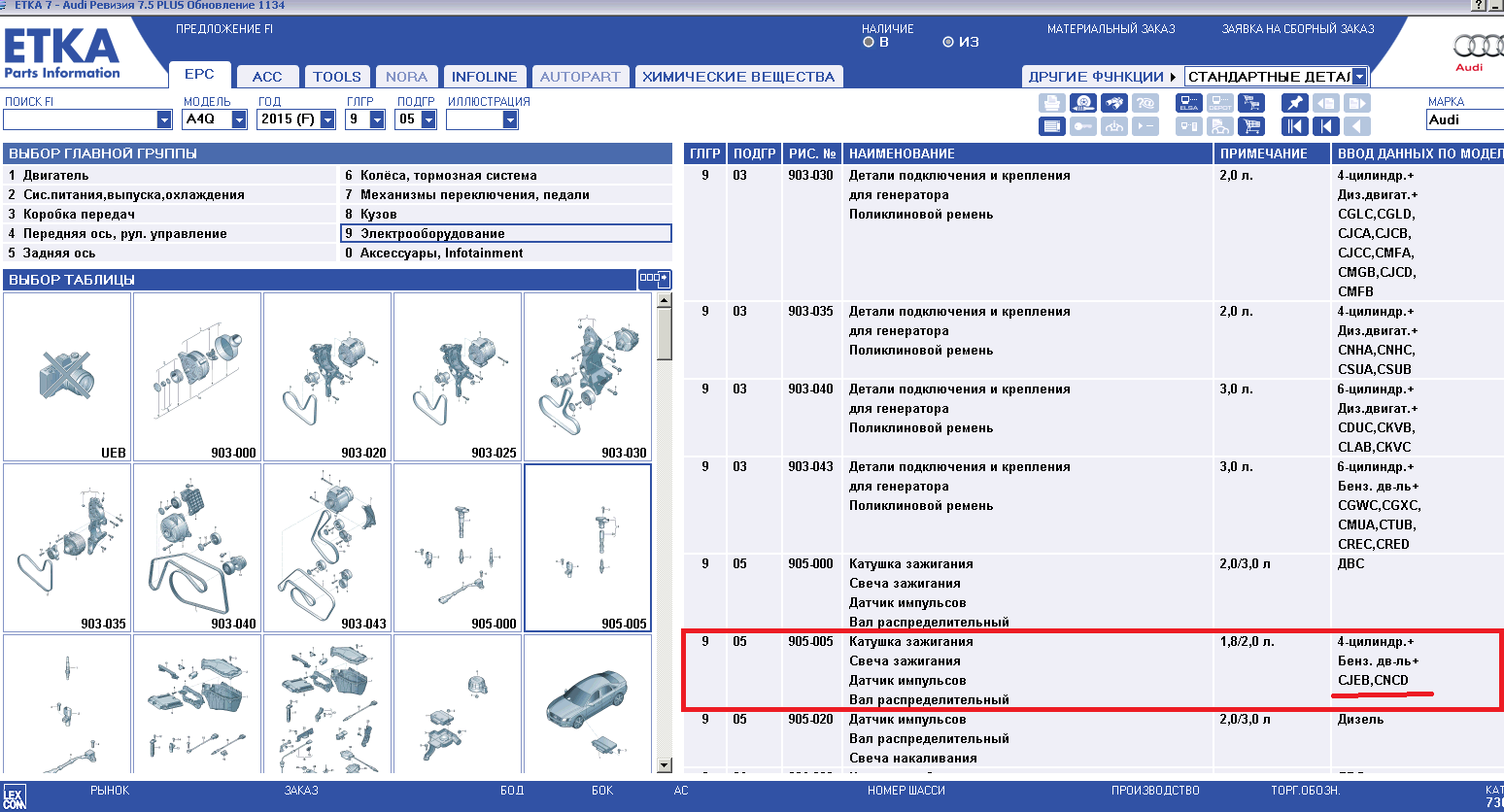Click the Audi rings logo
The height and width of the screenshot is (812, 1504).
pyautogui.click(x=1478, y=47)
